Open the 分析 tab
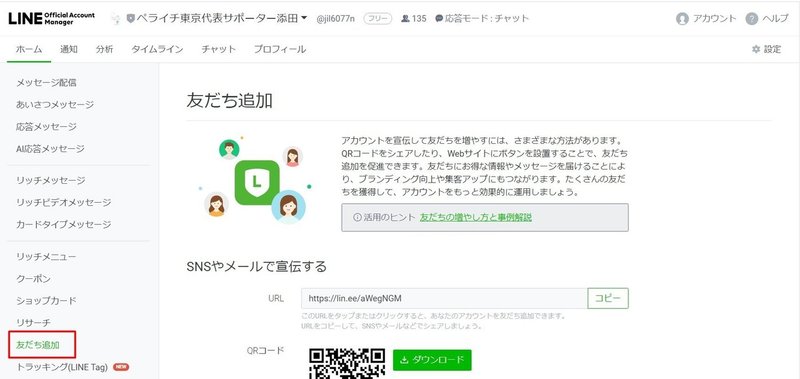Image resolution: width=800 pixels, height=379 pixels. [x=104, y=49]
